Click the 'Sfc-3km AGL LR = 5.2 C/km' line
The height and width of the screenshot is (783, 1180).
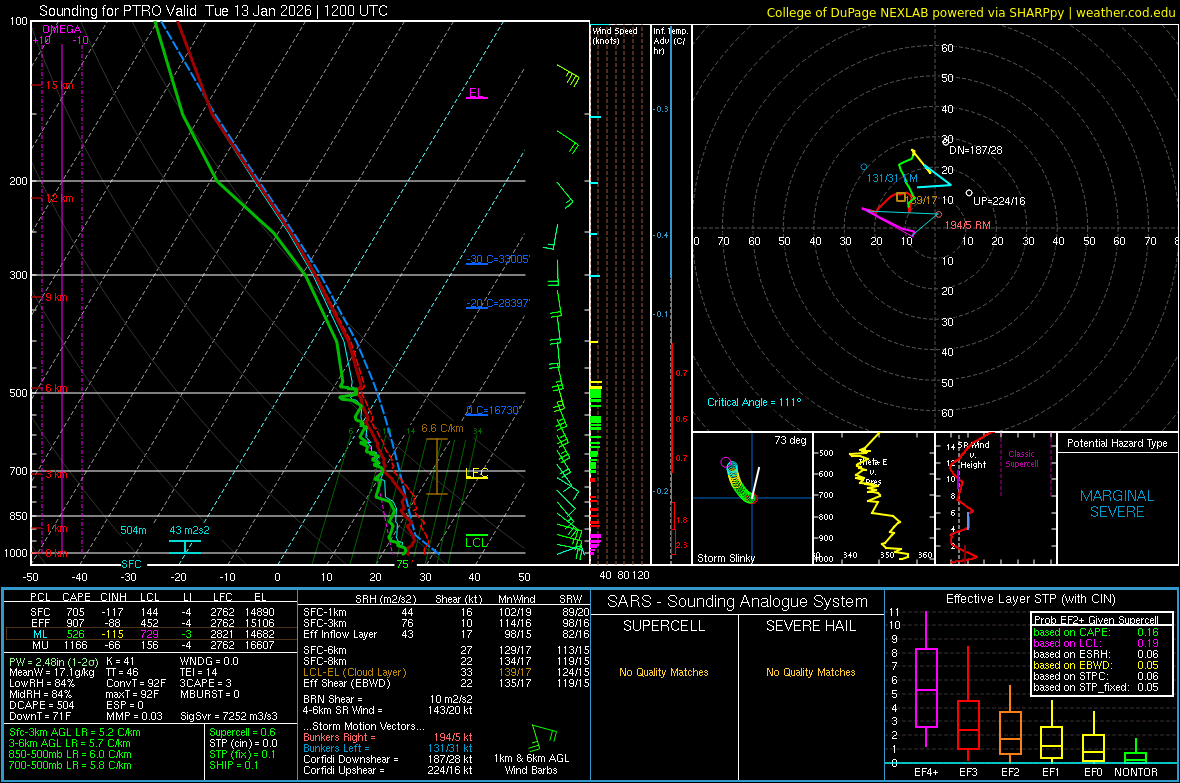point(75,732)
